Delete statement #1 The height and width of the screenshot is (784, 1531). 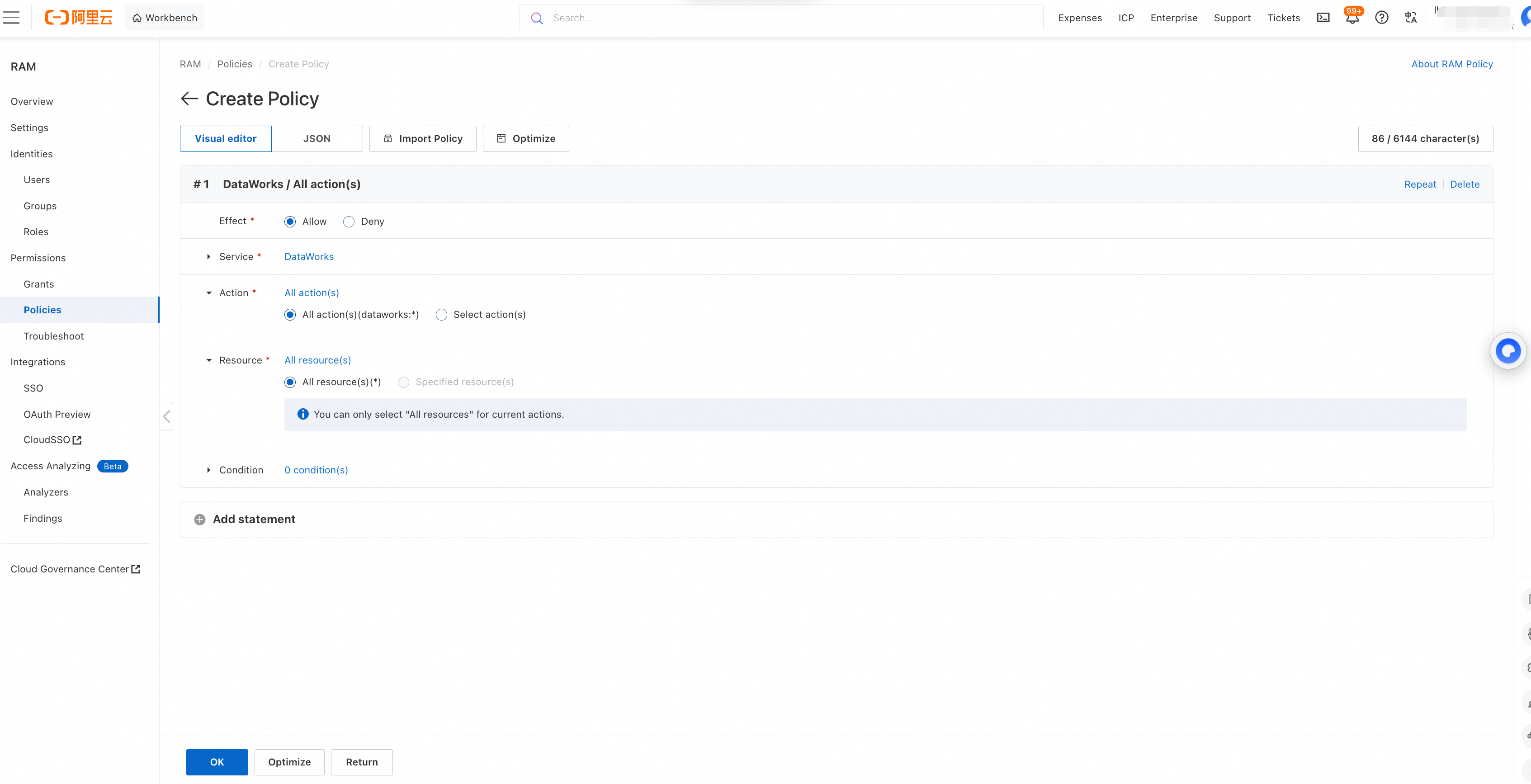(x=1465, y=184)
